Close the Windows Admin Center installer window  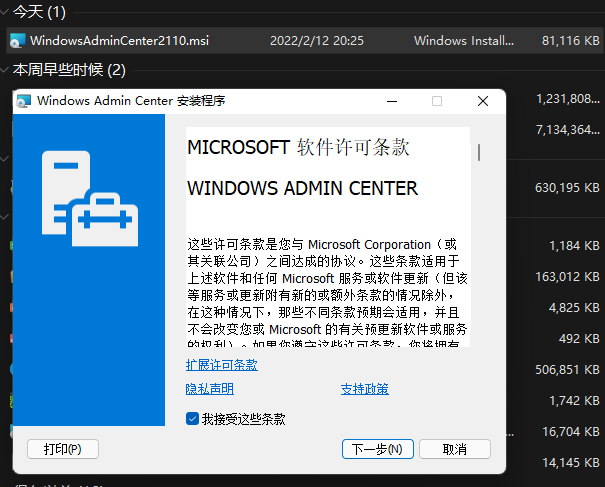(483, 101)
